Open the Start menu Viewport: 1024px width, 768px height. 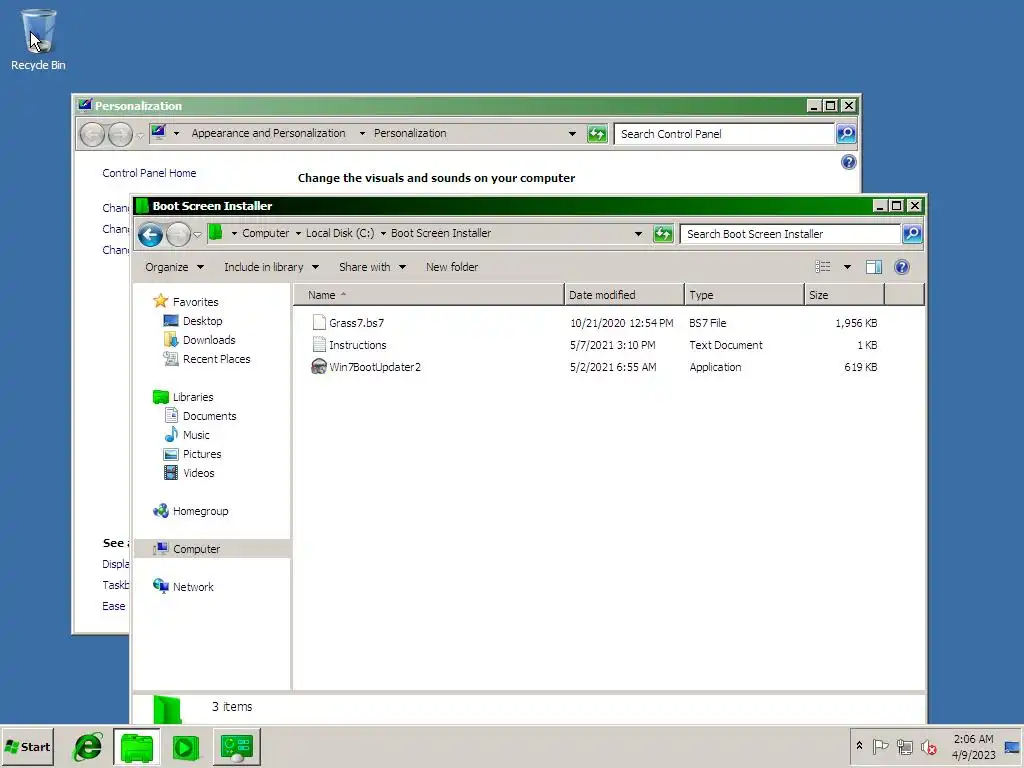tap(27, 746)
